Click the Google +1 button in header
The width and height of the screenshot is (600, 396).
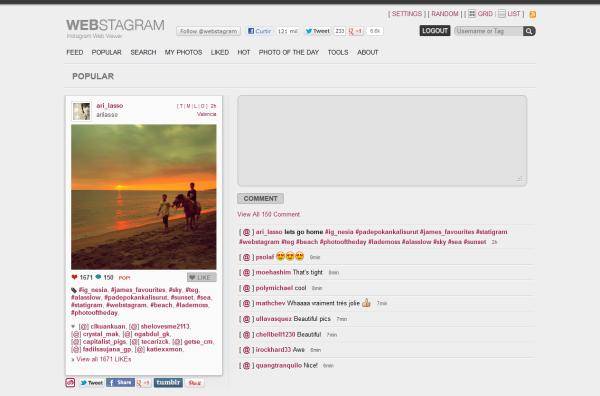[x=355, y=31]
